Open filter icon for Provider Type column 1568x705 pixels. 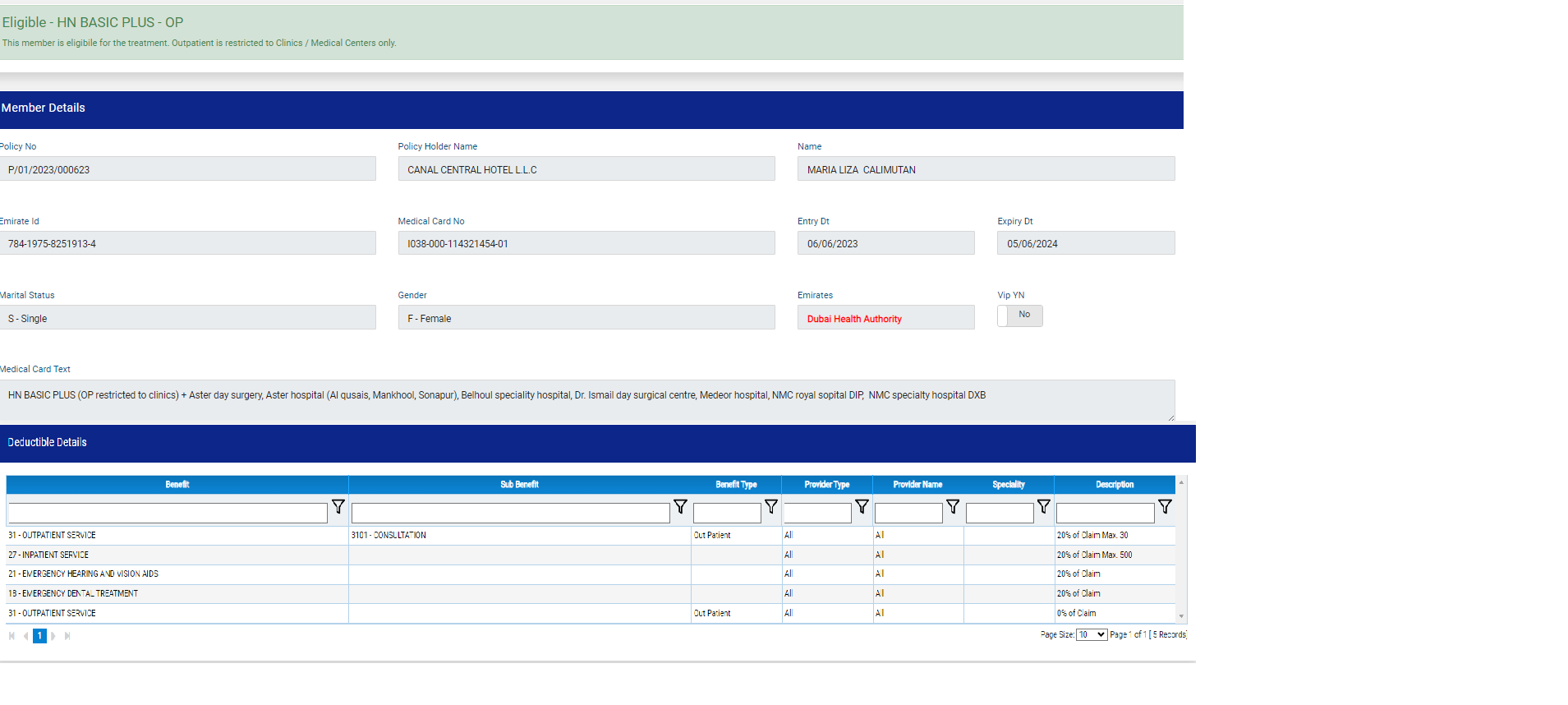click(x=862, y=507)
